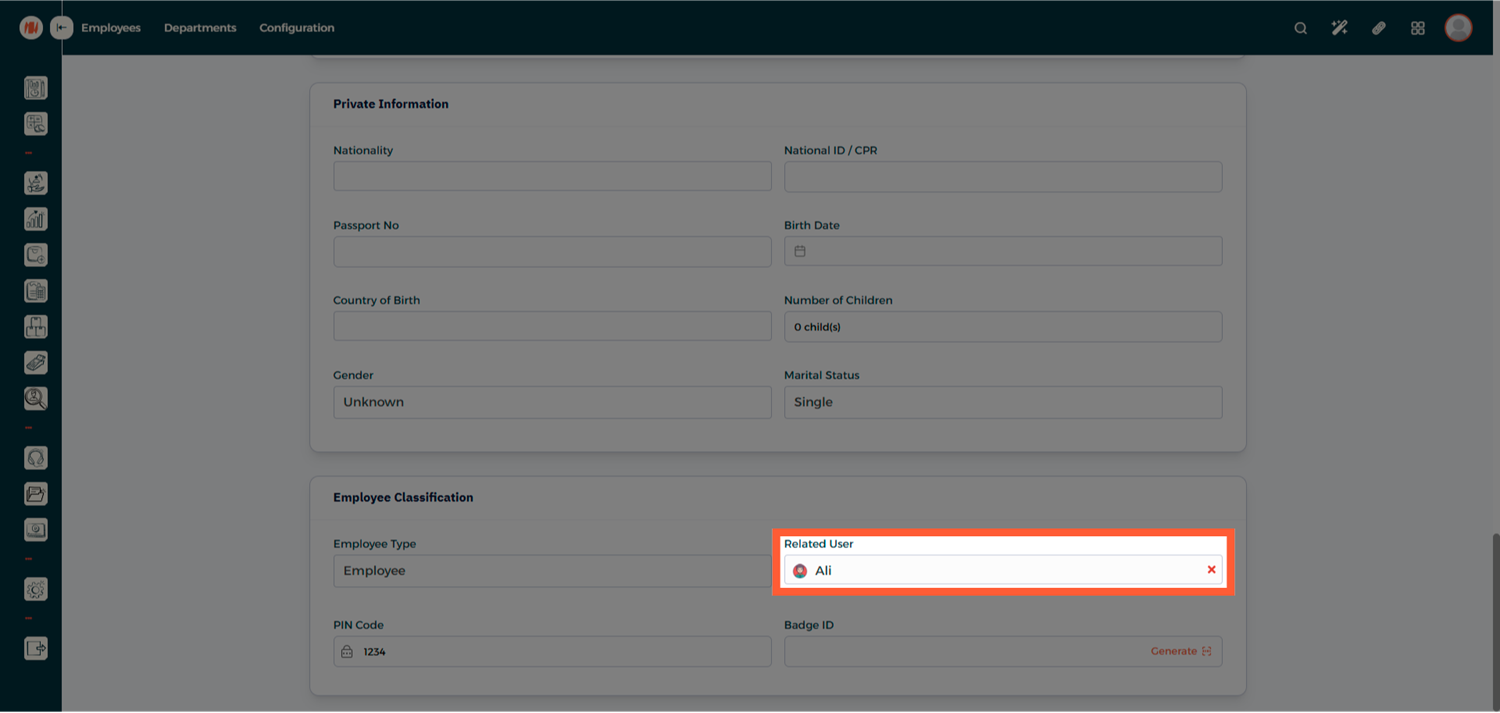Collapse the sidebar with the arrow toggle
Screen dimensions: 1500x713
click(x=62, y=28)
